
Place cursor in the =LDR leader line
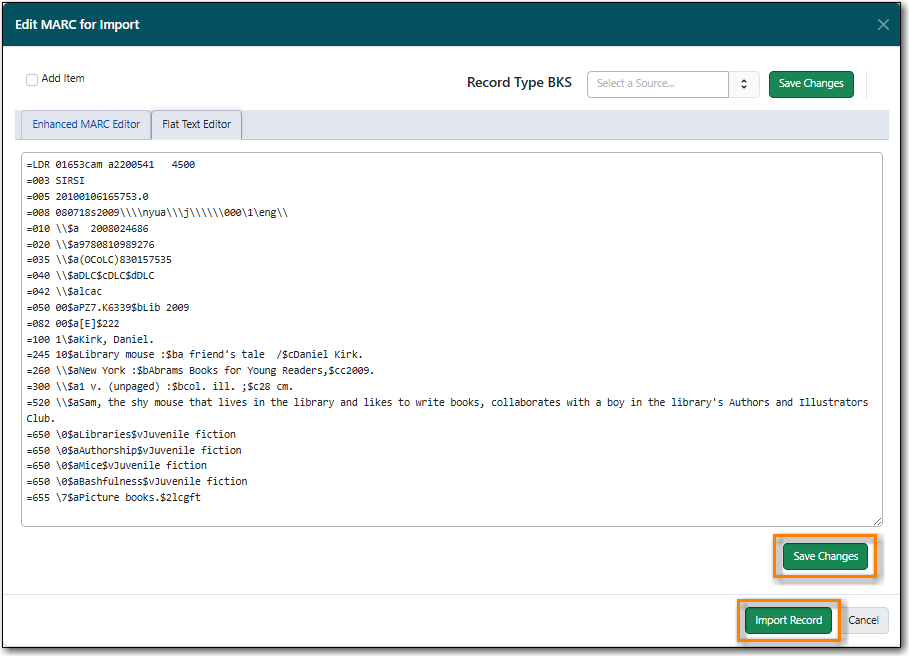(111, 165)
